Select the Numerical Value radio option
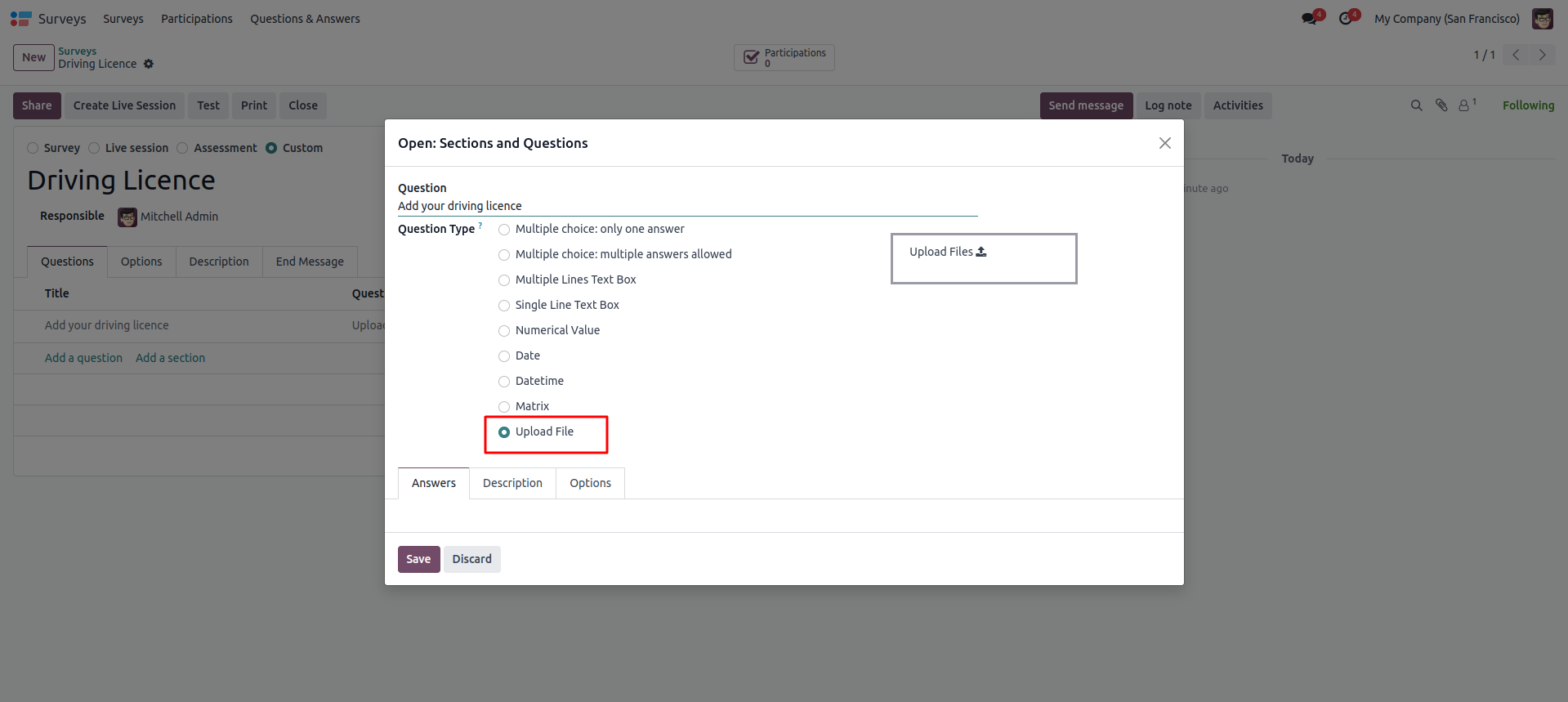Viewport: 1568px width, 702px height. click(504, 331)
